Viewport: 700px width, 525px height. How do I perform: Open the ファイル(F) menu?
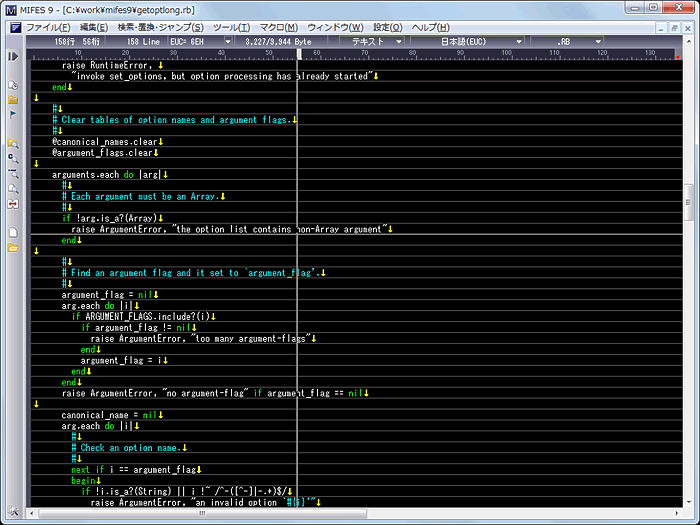tap(48, 27)
